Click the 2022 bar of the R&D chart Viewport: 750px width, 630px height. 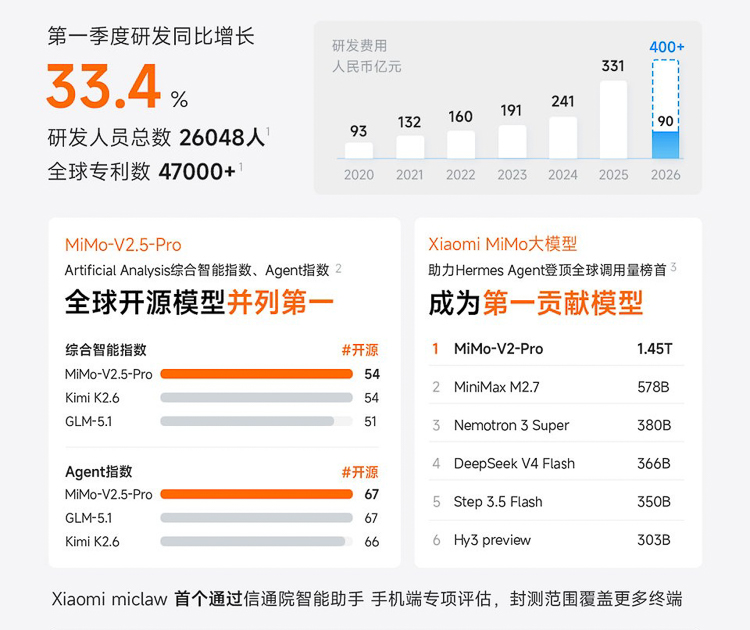(461, 144)
